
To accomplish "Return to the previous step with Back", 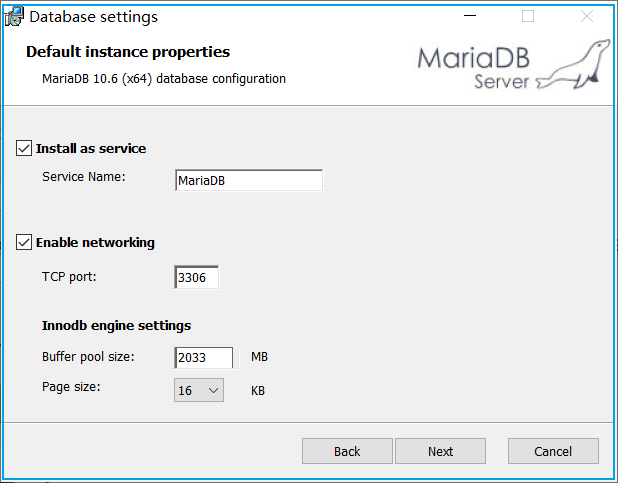I will [347, 451].
